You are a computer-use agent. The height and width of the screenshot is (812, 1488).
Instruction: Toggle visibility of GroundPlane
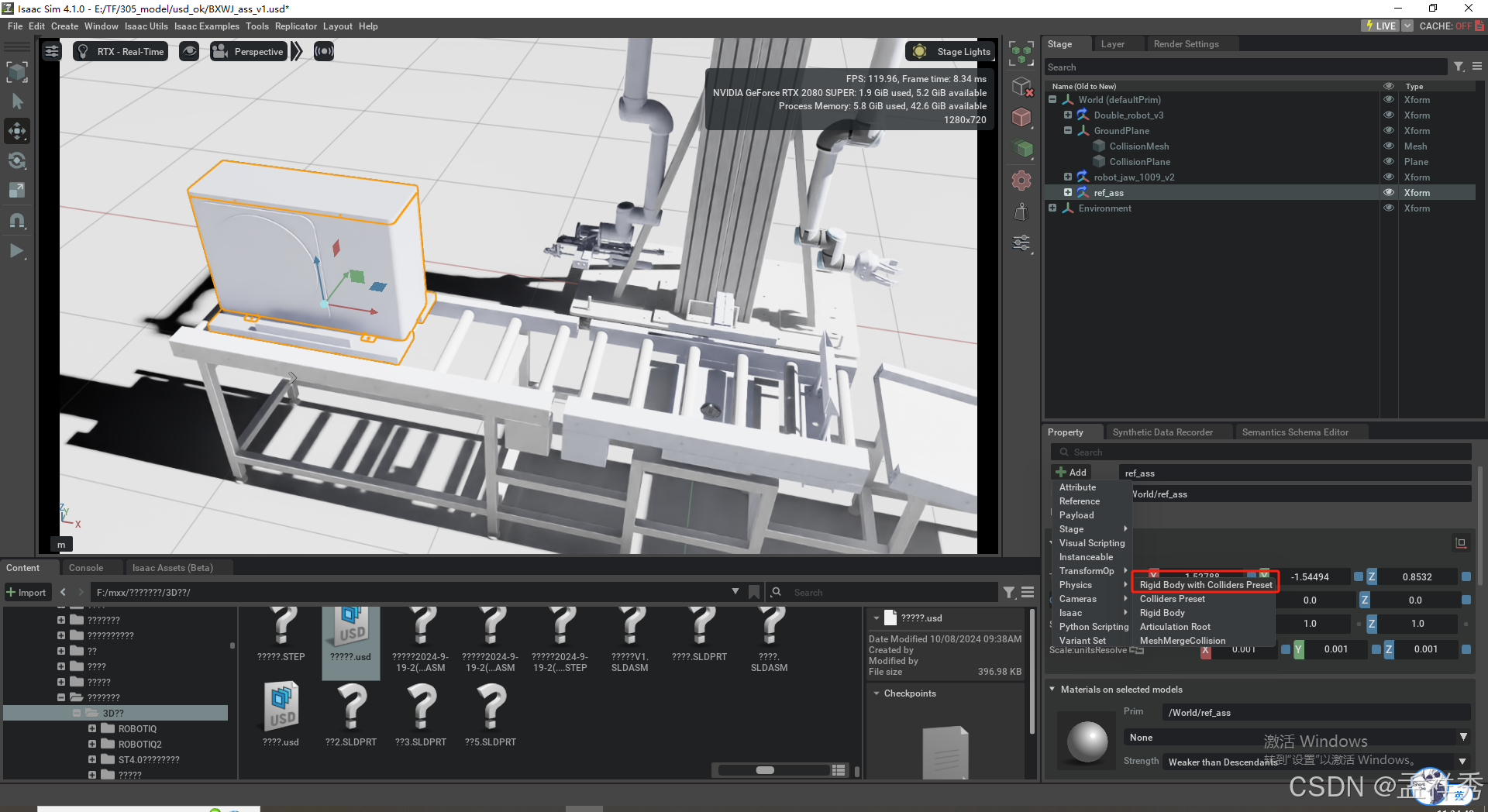[x=1389, y=130]
